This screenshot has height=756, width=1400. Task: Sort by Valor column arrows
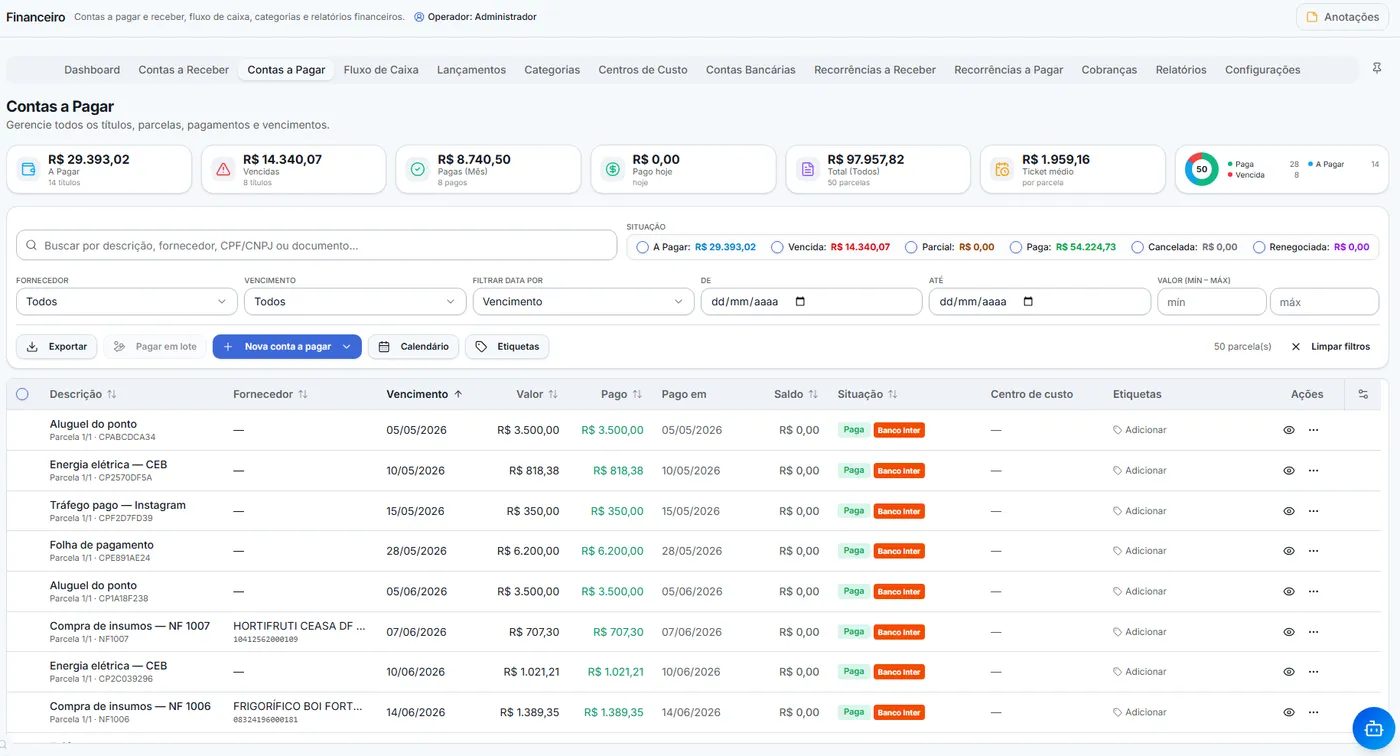[553, 394]
